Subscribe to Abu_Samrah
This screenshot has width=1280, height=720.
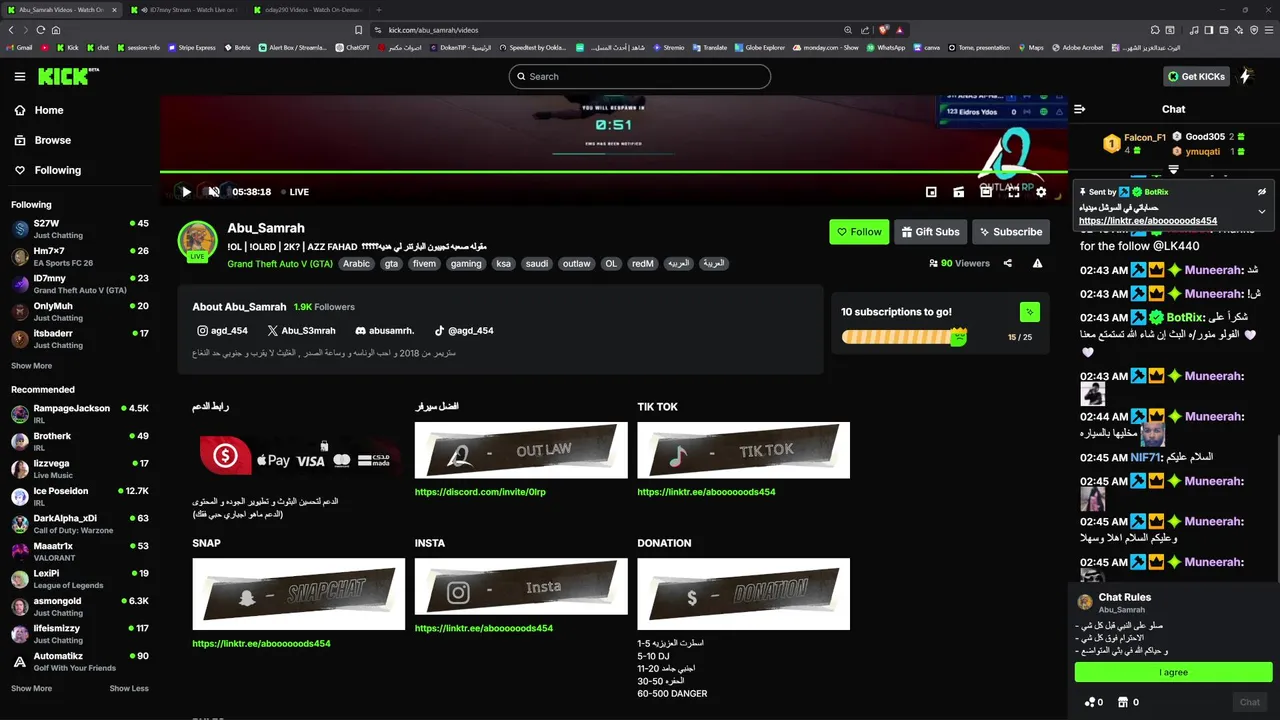1011,232
